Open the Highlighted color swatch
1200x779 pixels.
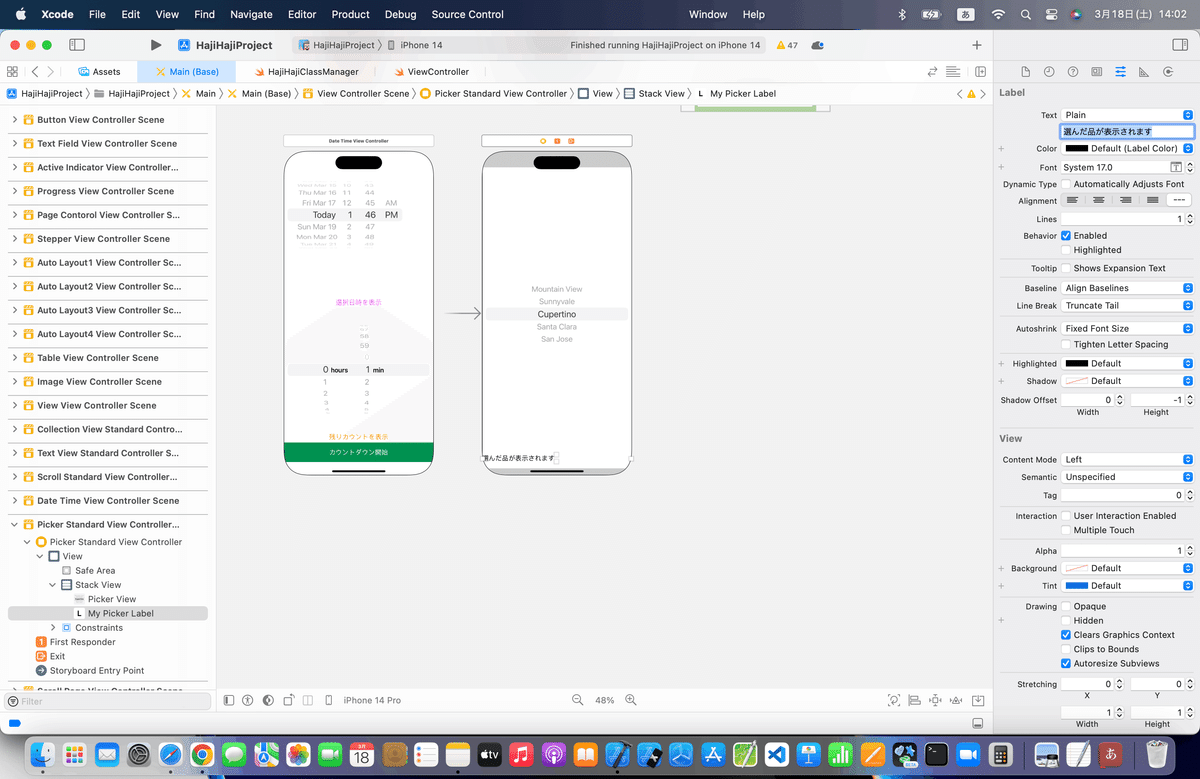[1076, 363]
